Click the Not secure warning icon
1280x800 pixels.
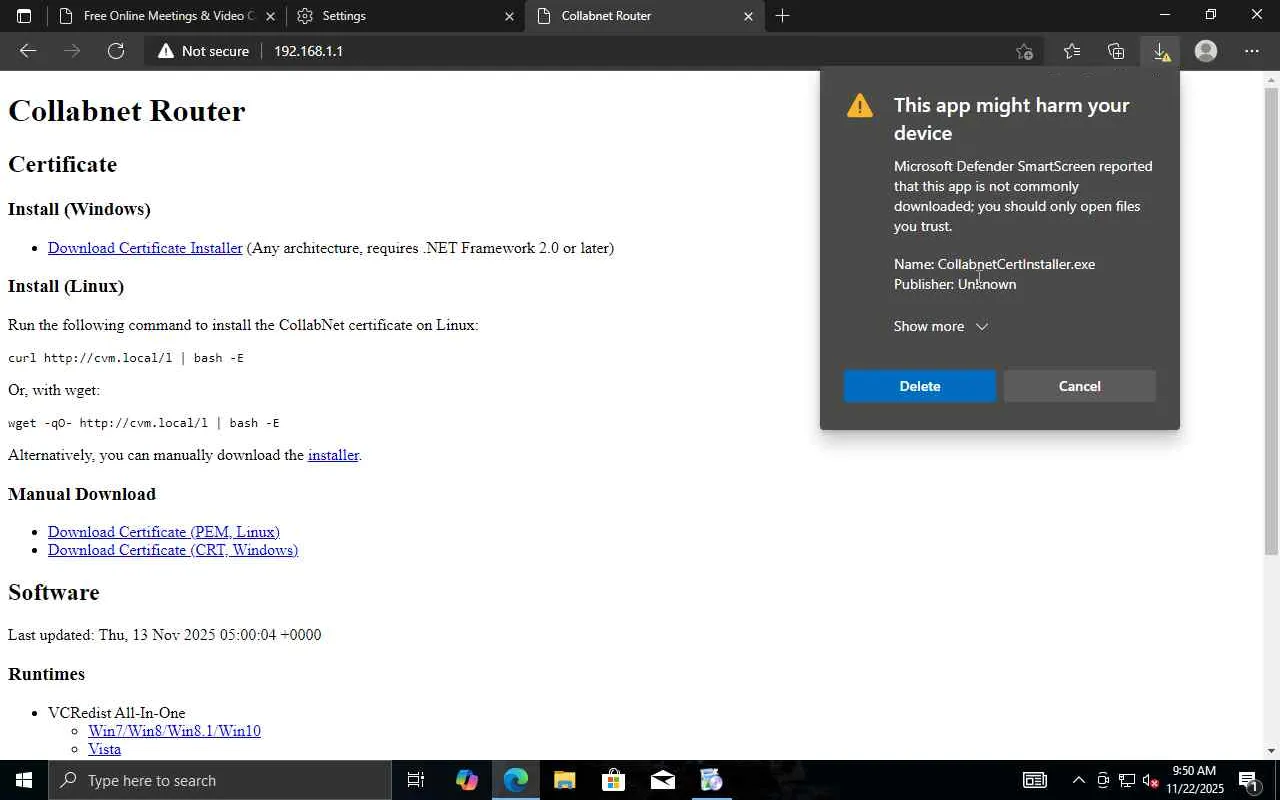coord(166,51)
